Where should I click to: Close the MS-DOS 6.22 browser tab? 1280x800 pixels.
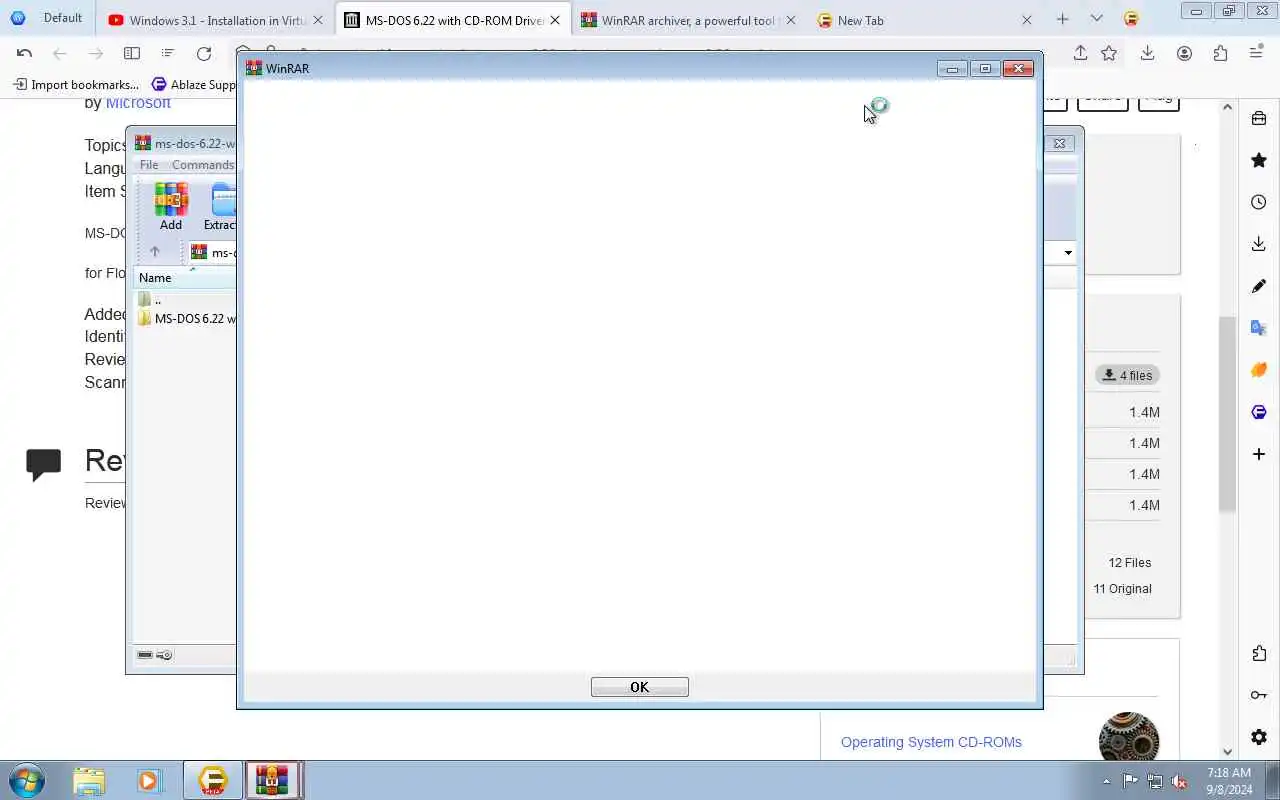coord(555,20)
